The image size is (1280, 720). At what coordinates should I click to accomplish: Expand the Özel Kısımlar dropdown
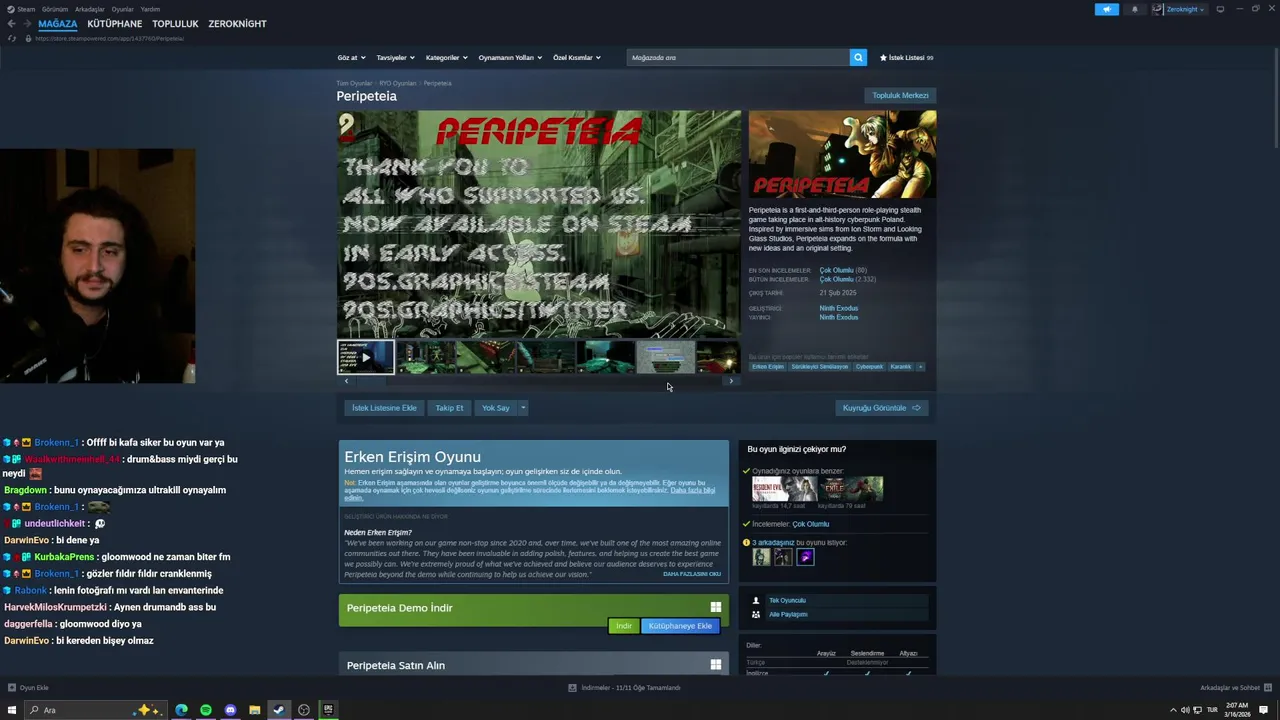pyautogui.click(x=577, y=57)
